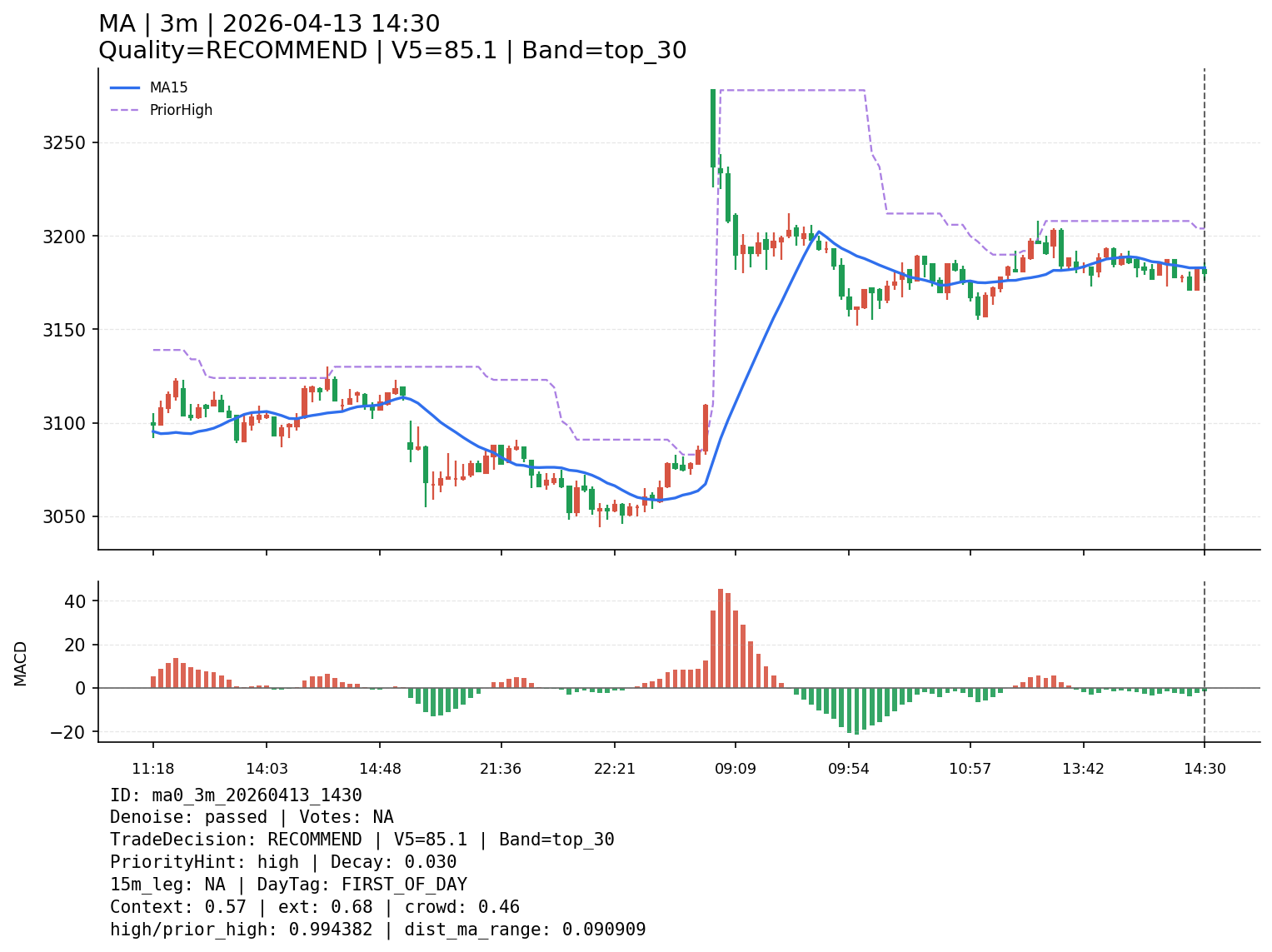Viewport: 1272px width, 952px height.
Task: Select the 14:30 time axis label
Action: point(1205,769)
